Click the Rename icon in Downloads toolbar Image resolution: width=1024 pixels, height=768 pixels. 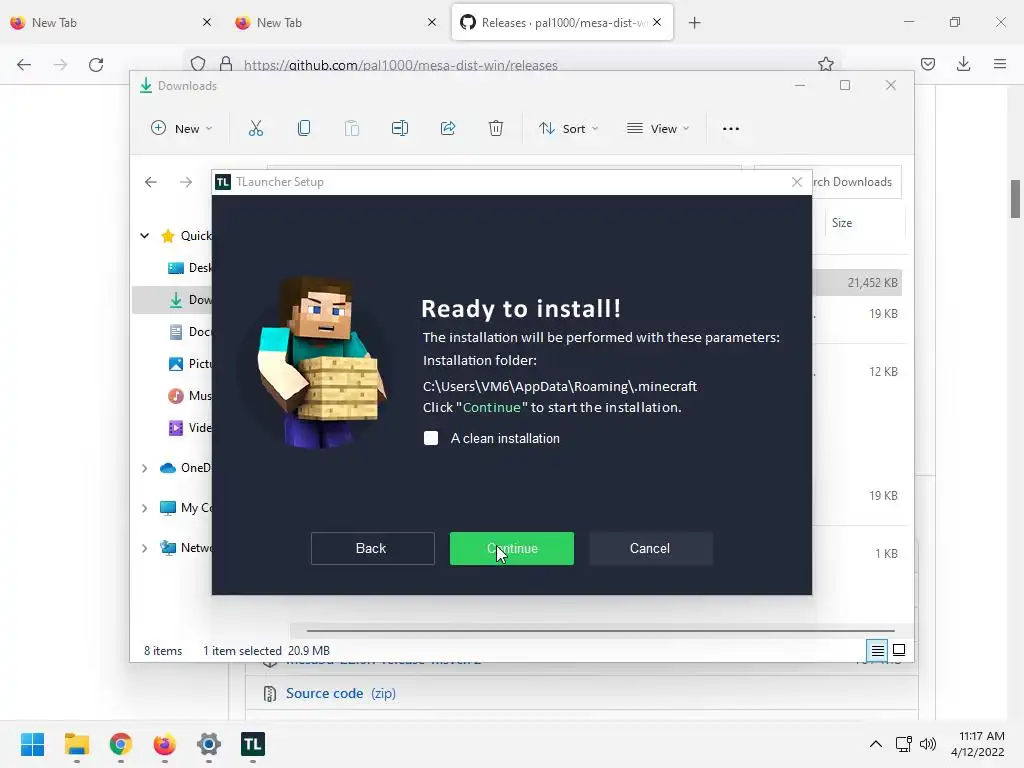(x=400, y=129)
